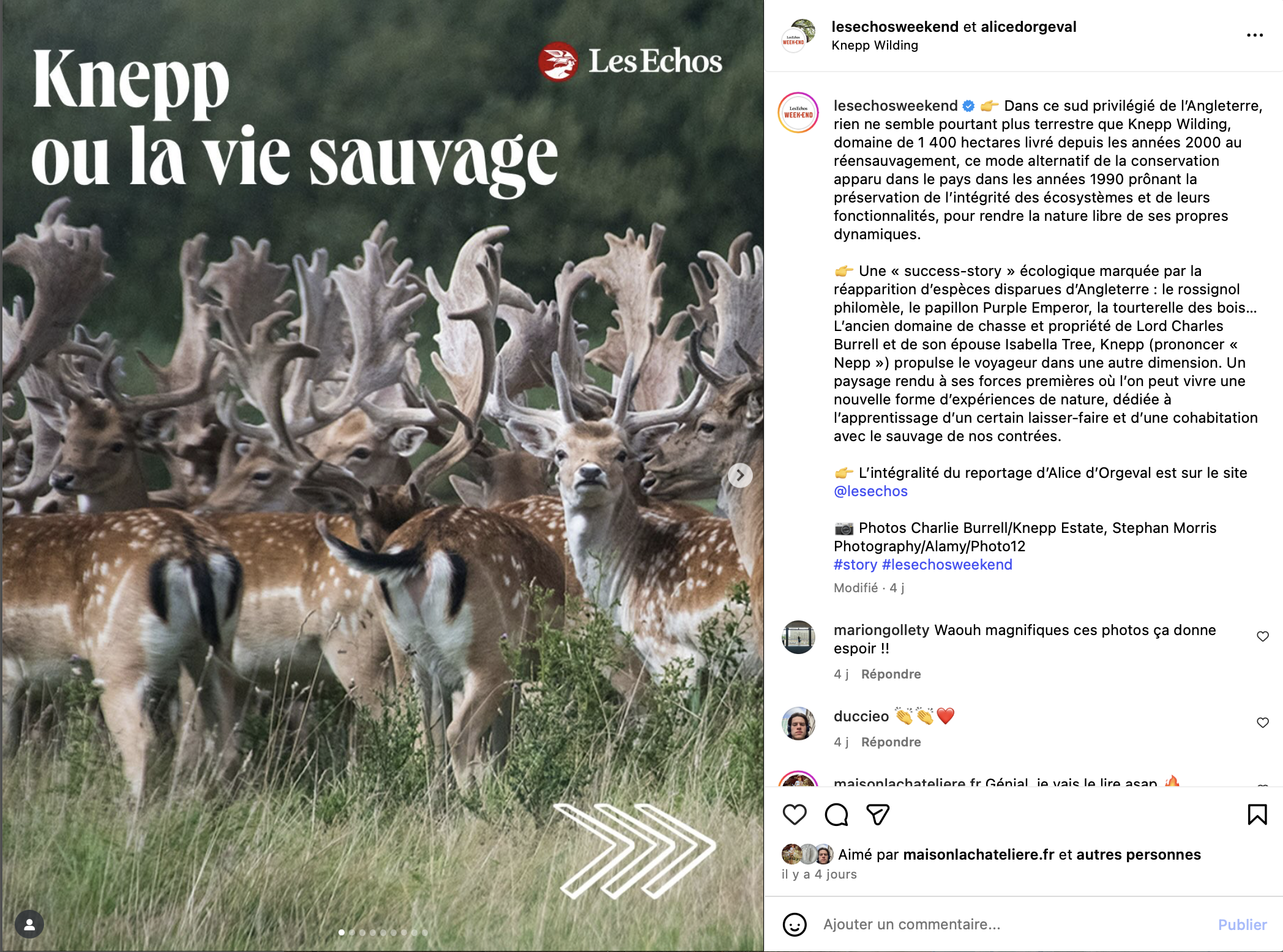Viewport: 1283px width, 952px height.
Task: Open emoji picker in comment box
Action: coord(795,924)
